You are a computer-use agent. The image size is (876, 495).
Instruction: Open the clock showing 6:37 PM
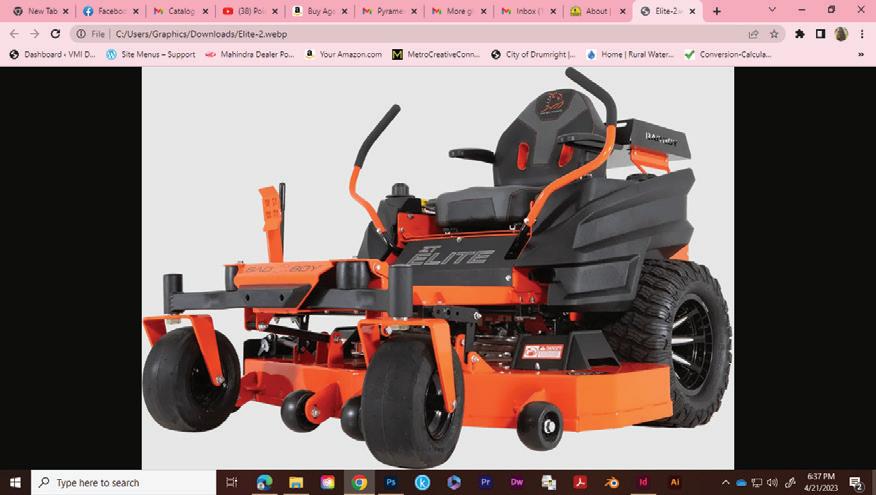821,482
